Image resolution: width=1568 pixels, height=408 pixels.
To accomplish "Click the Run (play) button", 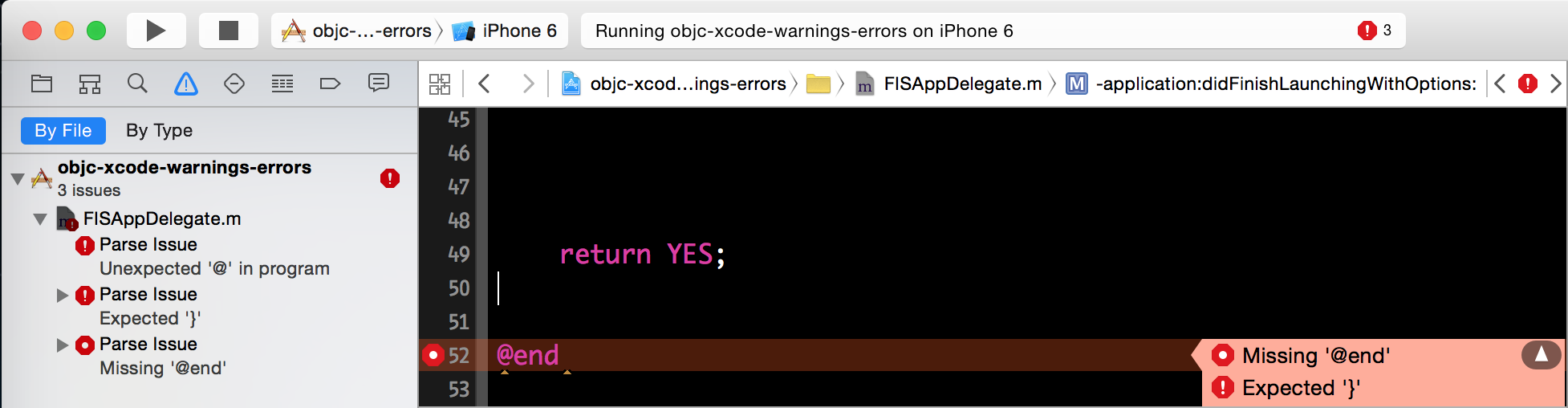I will click(x=156, y=31).
